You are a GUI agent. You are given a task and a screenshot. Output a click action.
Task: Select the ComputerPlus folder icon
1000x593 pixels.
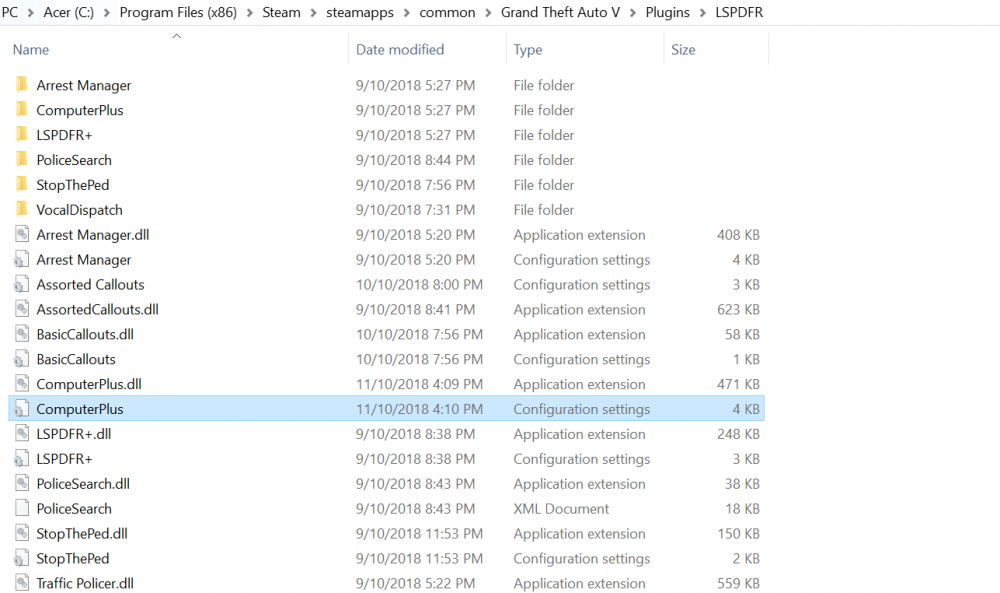pos(22,110)
